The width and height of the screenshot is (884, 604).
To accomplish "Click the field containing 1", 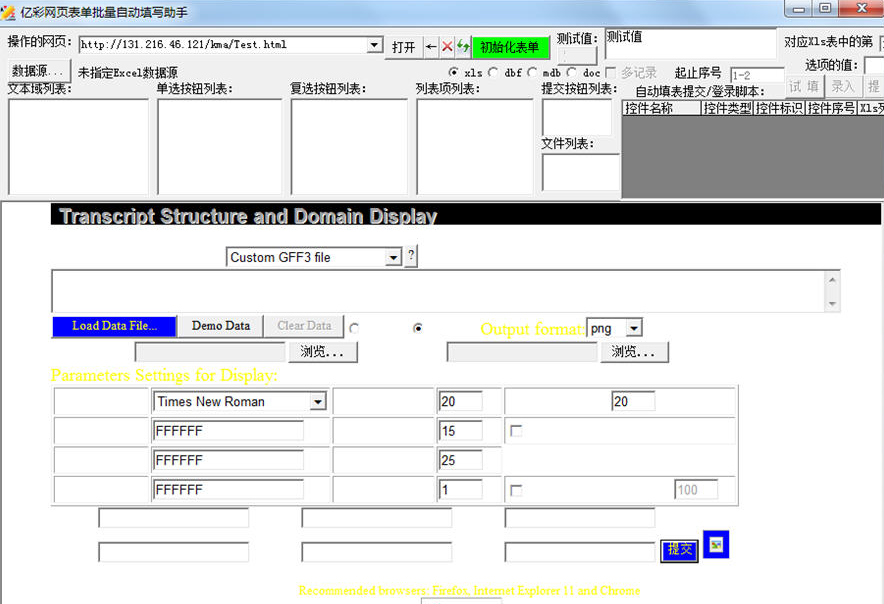I will [x=461, y=490].
